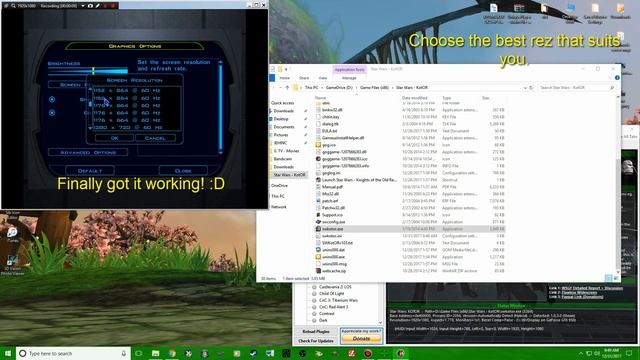Image resolution: width=640 pixels, height=360 pixels.
Task: Select the binkw32.dll file icon
Action: pyautogui.click(x=318, y=110)
